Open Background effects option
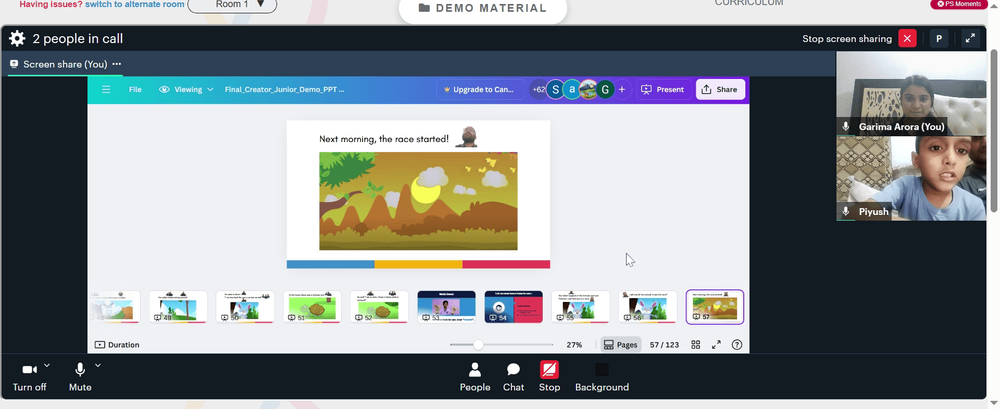 point(602,376)
